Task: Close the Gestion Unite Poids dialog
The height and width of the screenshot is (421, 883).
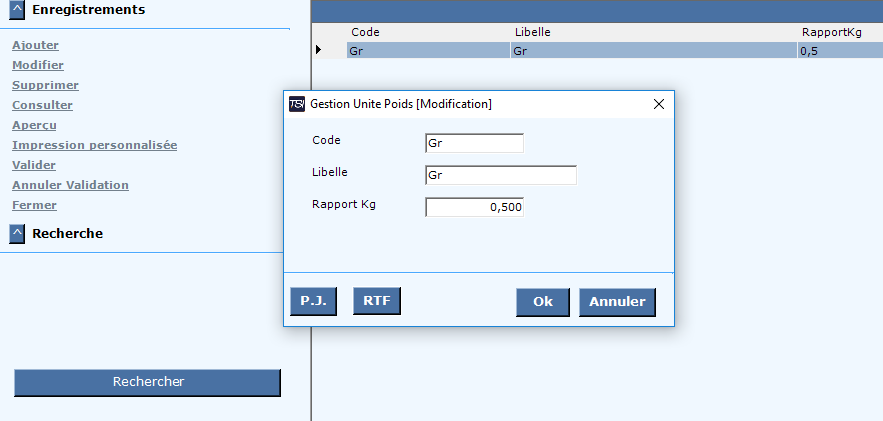Action: click(658, 104)
